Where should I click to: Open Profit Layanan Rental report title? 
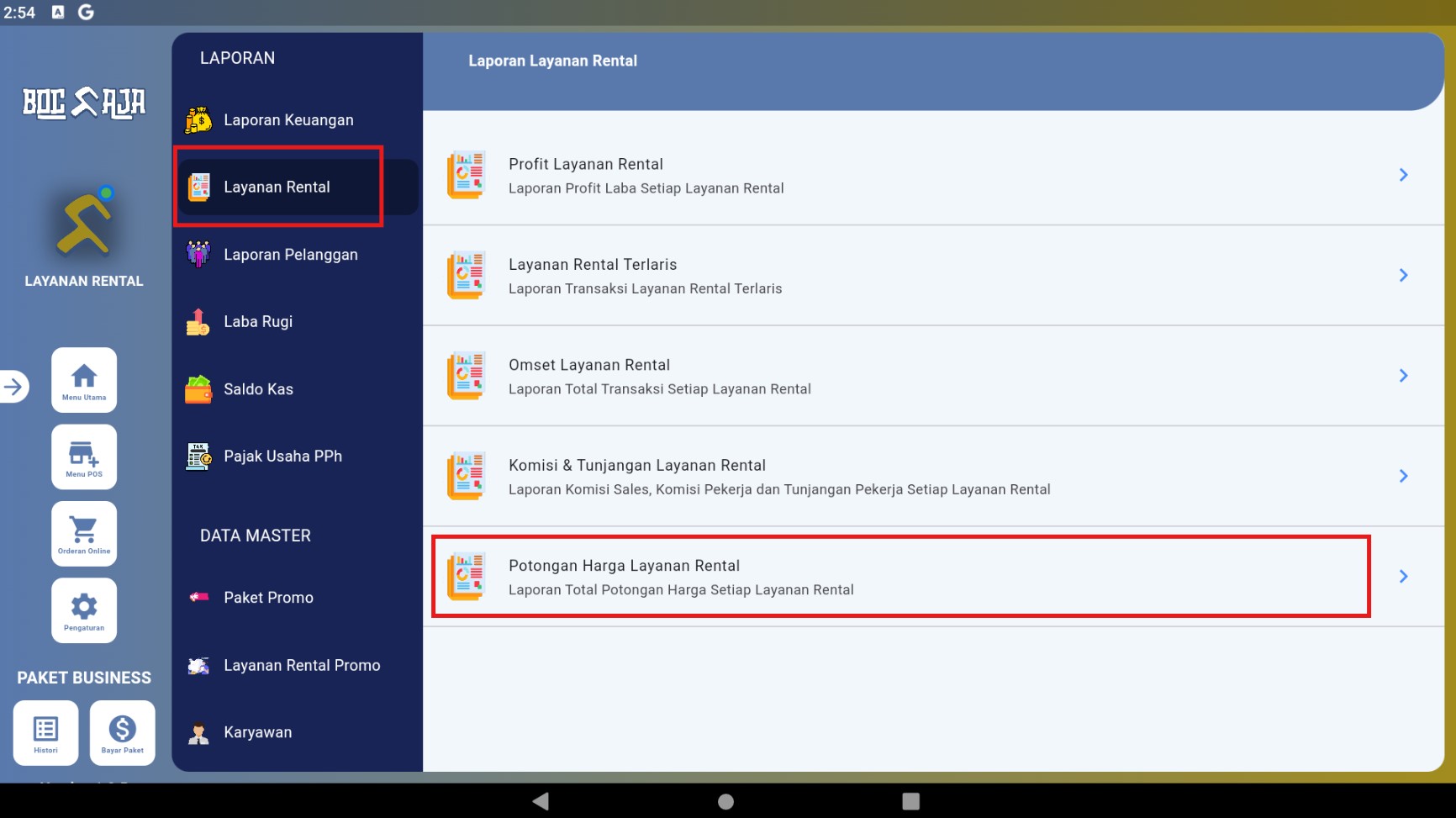(586, 164)
